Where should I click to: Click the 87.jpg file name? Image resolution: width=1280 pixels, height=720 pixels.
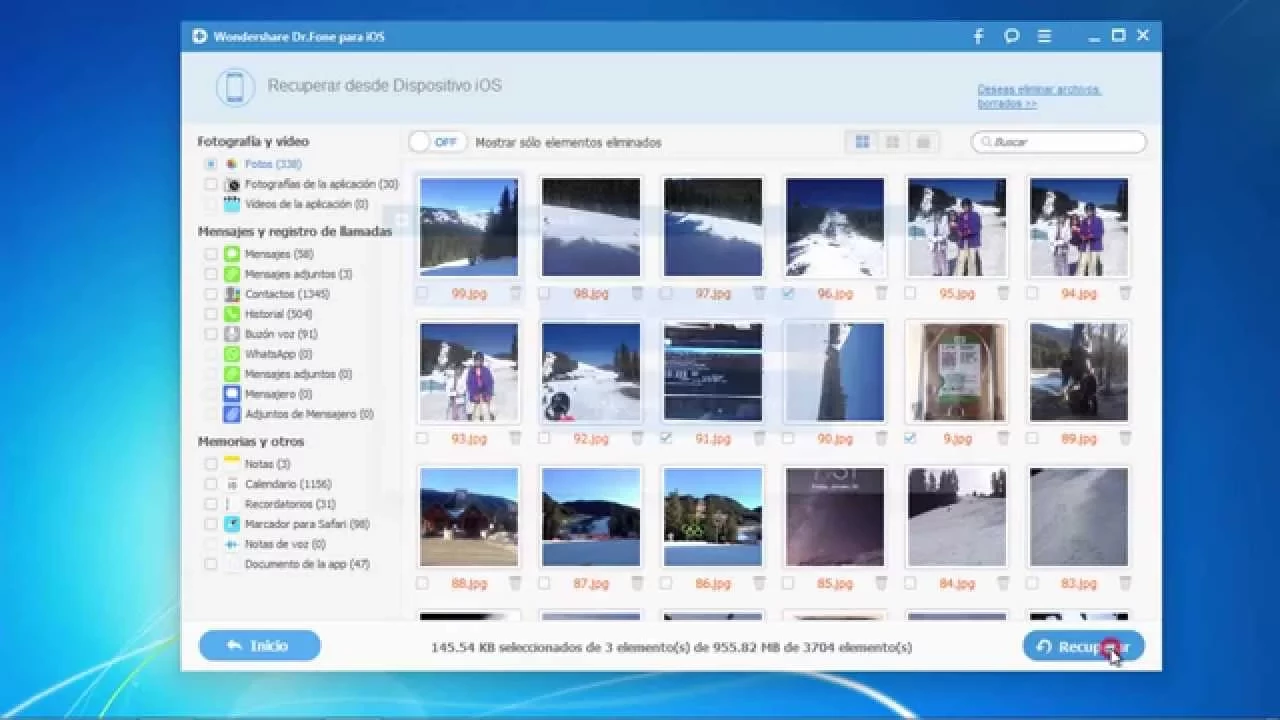pos(592,583)
